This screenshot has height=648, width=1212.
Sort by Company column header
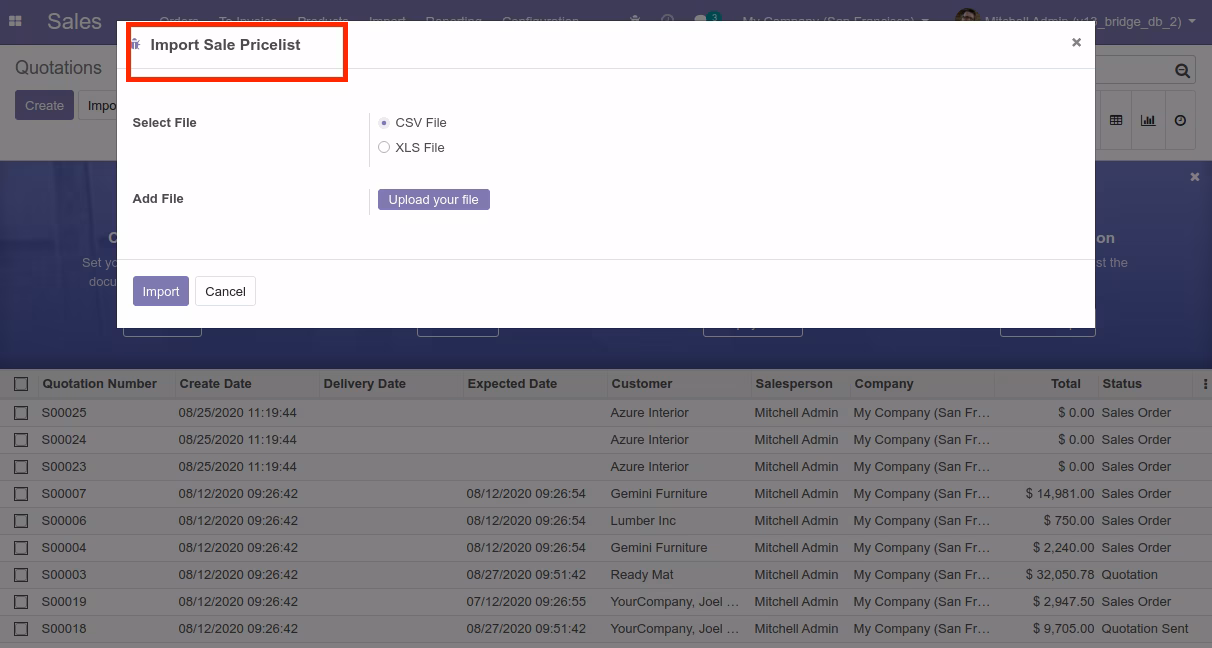884,384
